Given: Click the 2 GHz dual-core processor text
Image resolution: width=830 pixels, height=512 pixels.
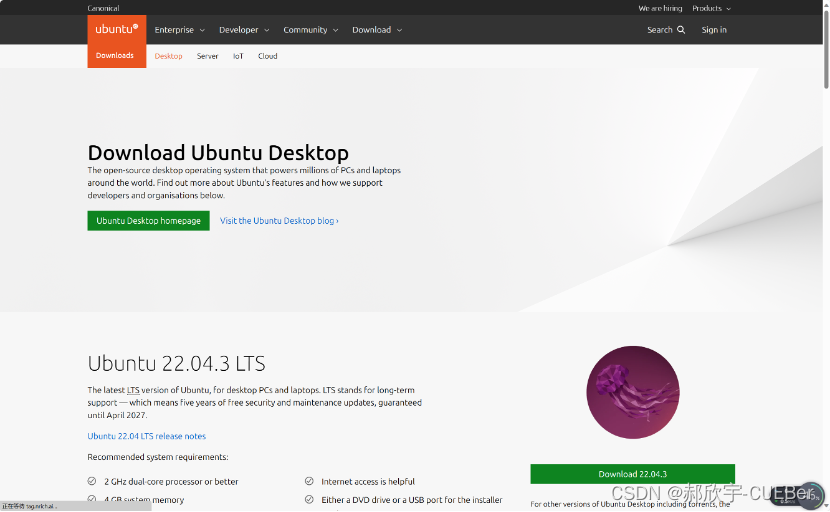Looking at the screenshot, I should click(171, 482).
